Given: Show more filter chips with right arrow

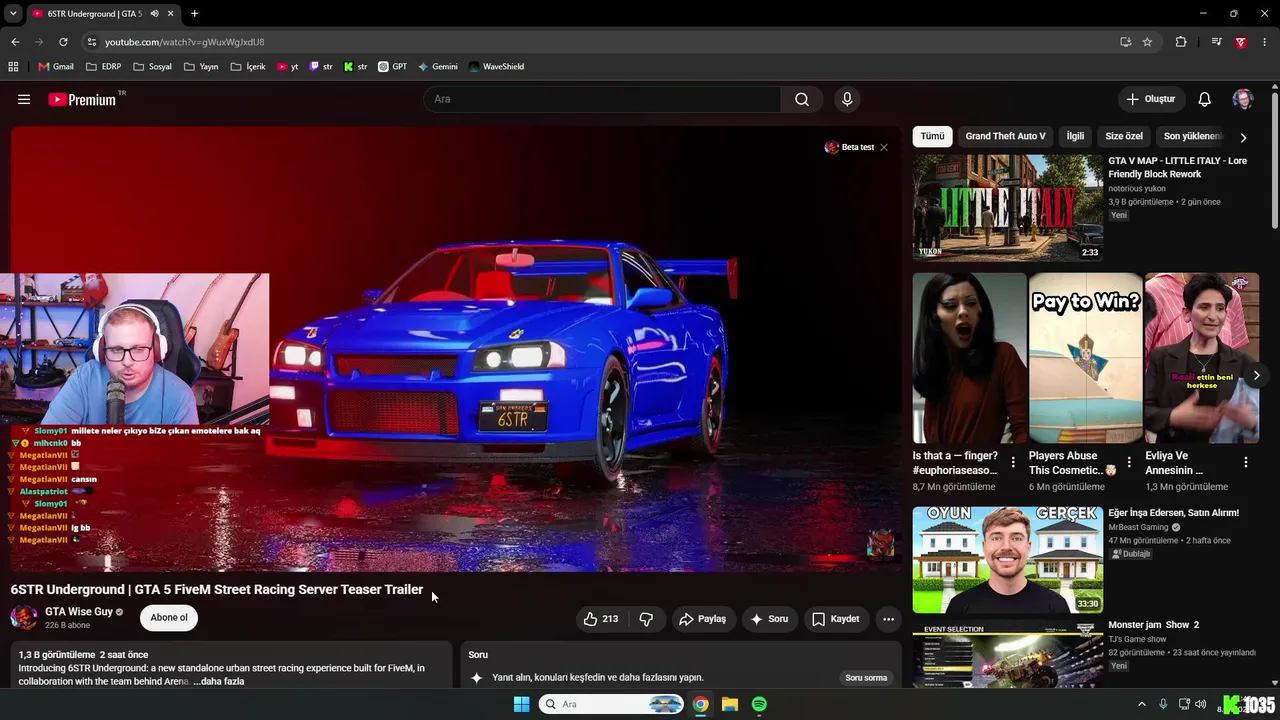Looking at the screenshot, I should point(1243,137).
